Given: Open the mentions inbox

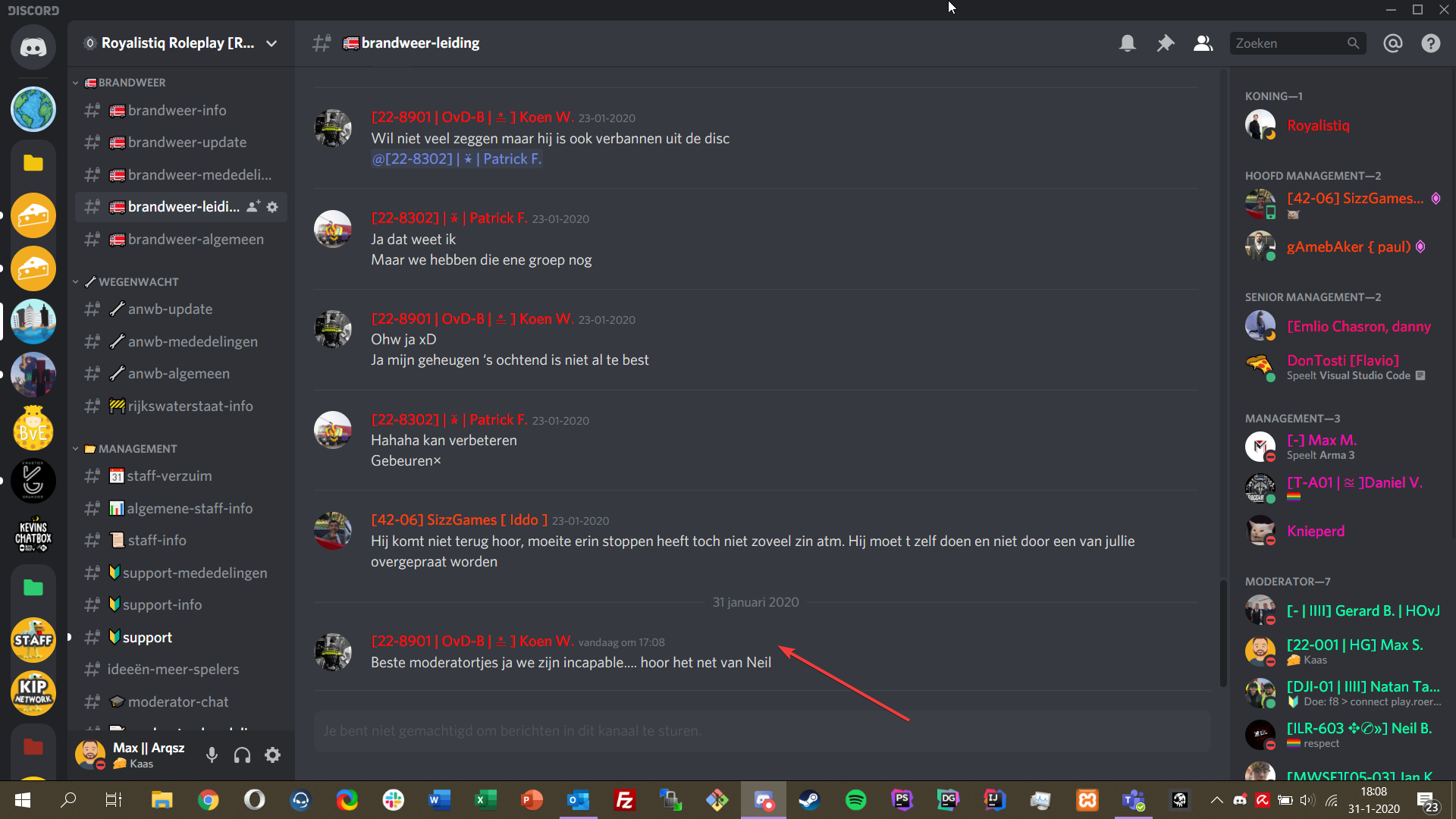Looking at the screenshot, I should coord(1393,43).
